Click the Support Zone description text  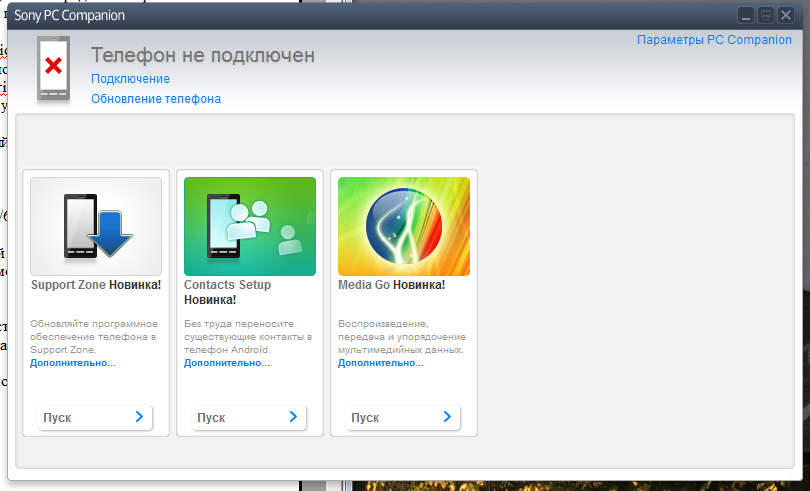94,336
